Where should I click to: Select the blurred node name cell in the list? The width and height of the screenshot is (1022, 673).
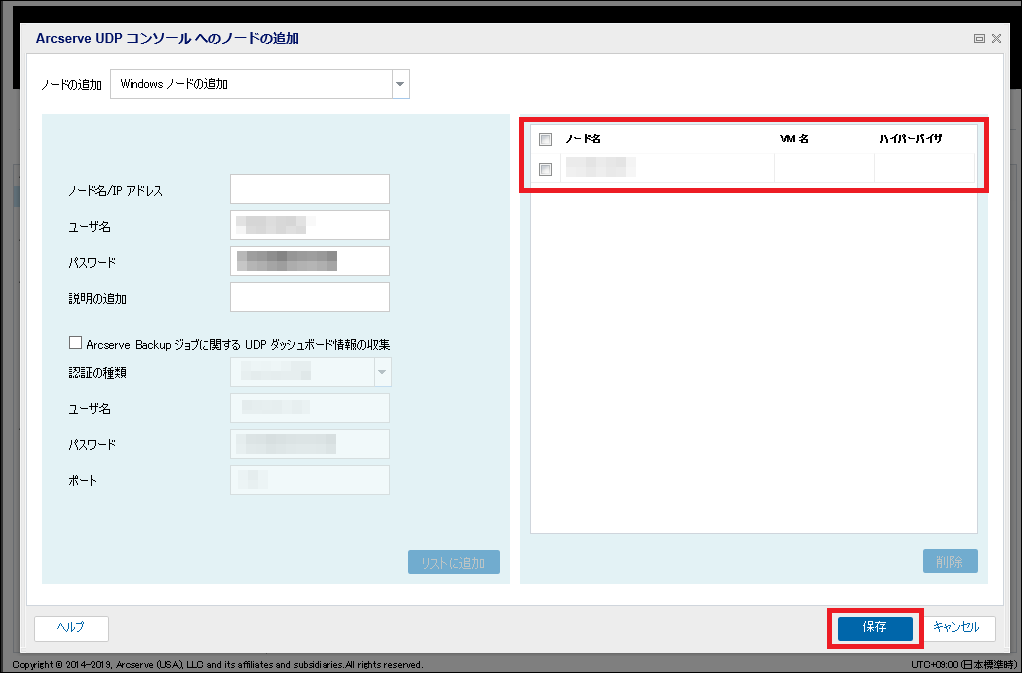click(x=667, y=168)
